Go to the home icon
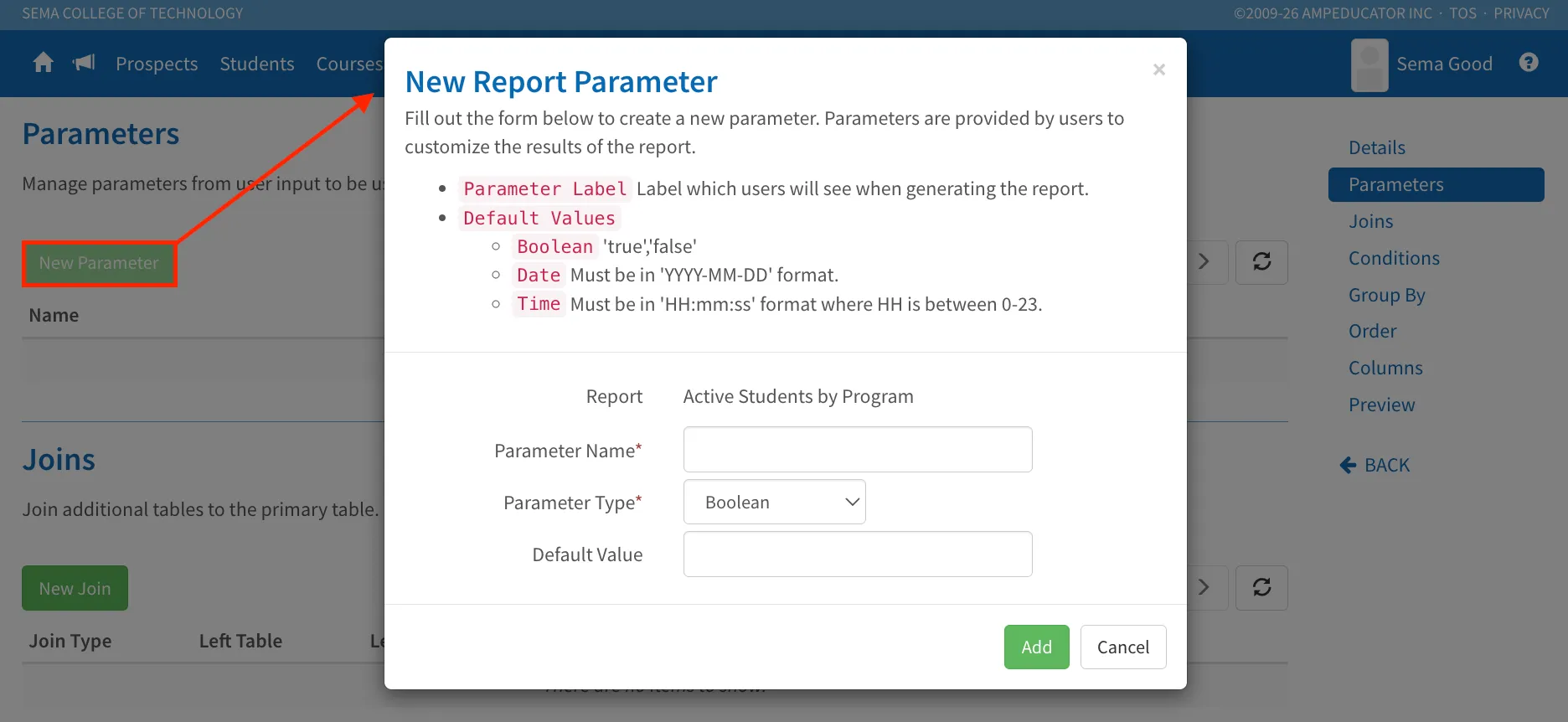 click(43, 63)
